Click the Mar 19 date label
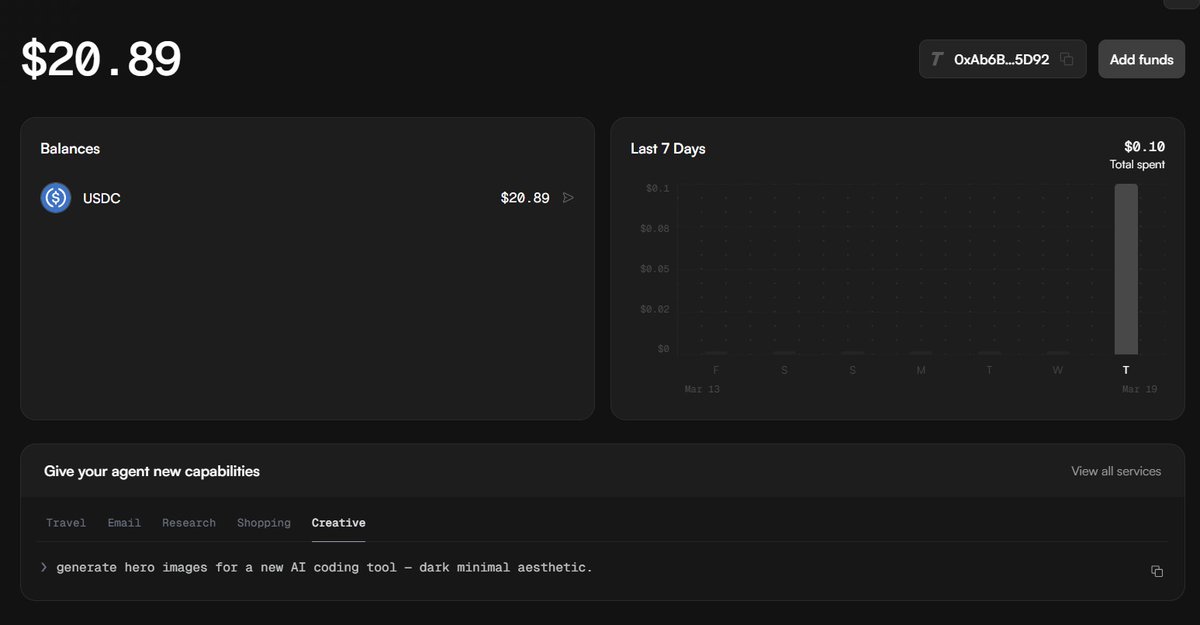Image resolution: width=1200 pixels, height=625 pixels. (x=1139, y=389)
